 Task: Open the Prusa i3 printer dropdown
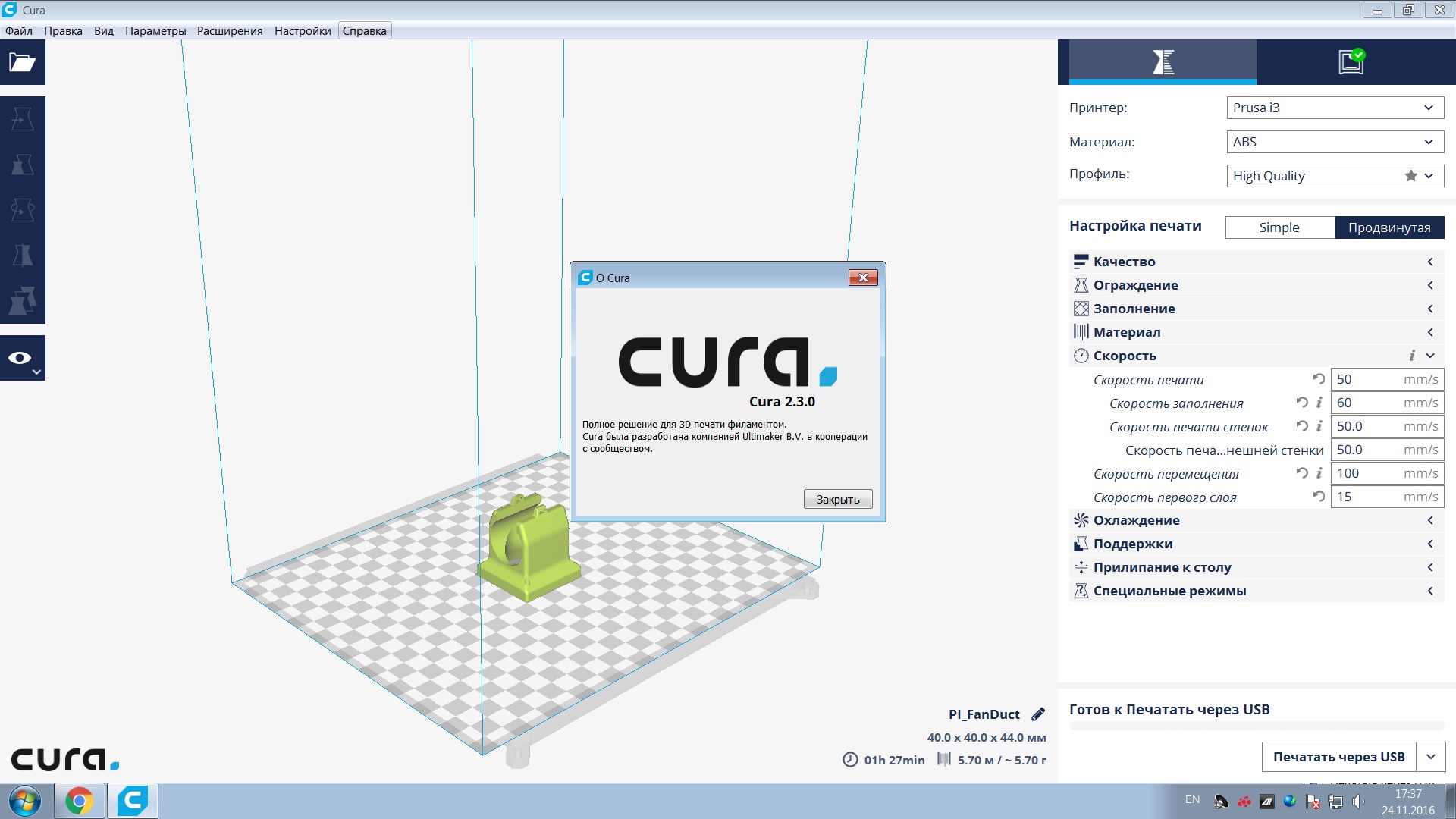point(1335,108)
